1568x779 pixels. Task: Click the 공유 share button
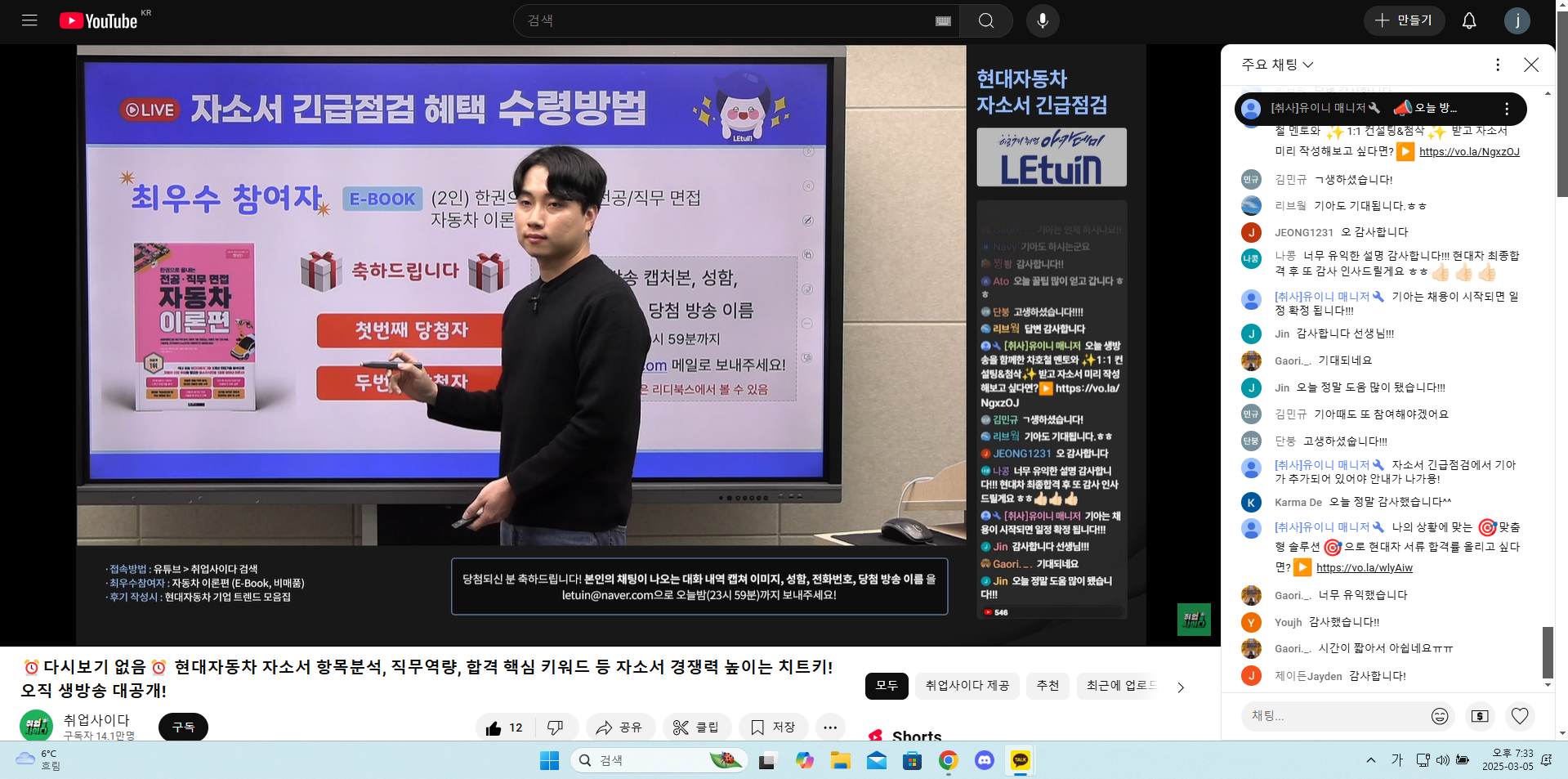pos(619,728)
